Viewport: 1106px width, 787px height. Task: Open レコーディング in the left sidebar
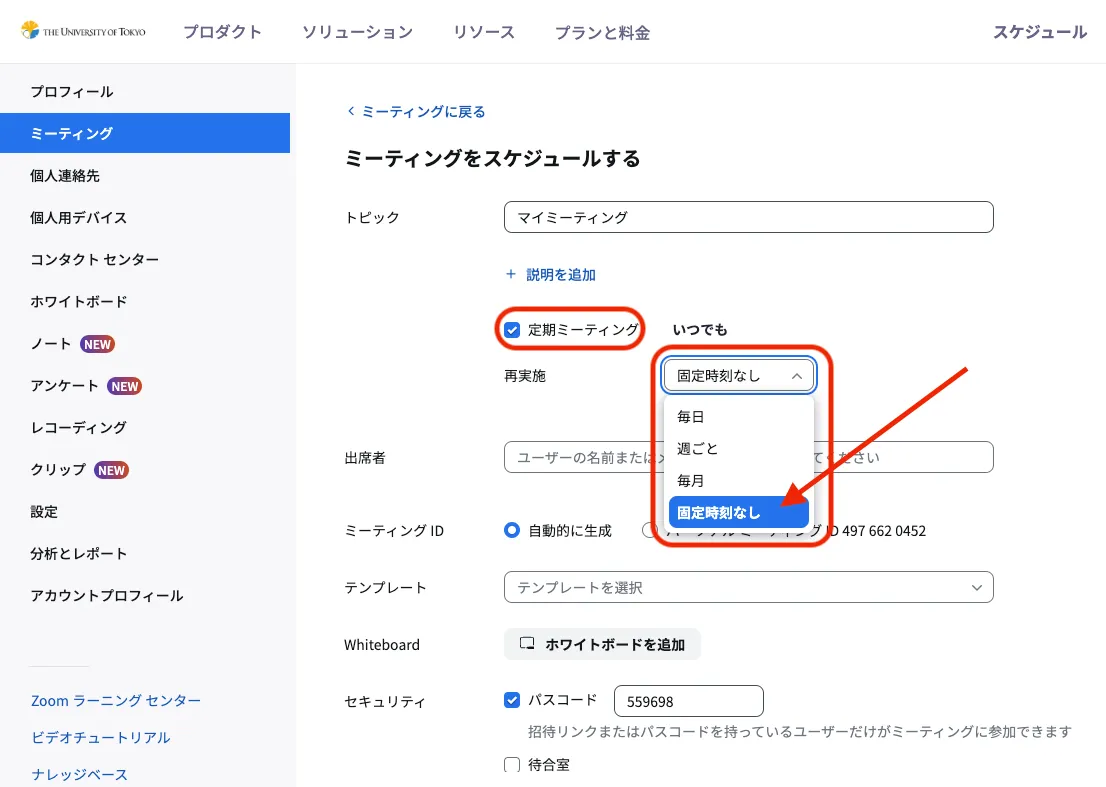tap(78, 428)
